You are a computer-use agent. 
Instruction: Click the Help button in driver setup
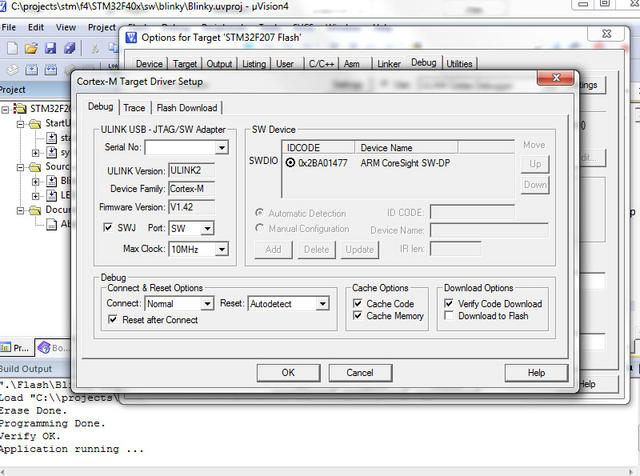click(536, 373)
